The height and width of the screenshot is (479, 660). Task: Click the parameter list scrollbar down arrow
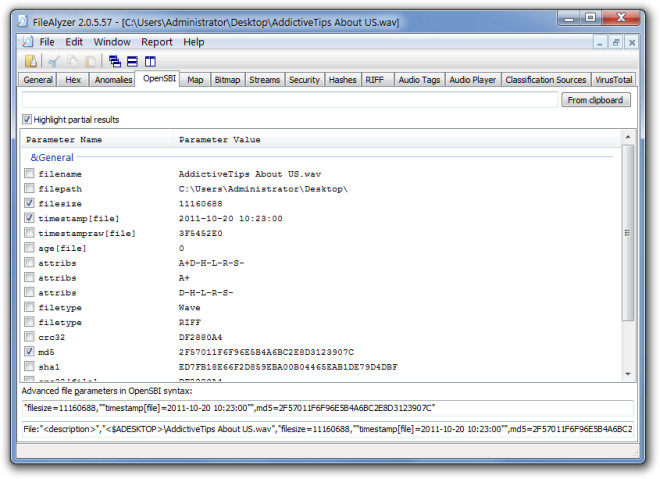pyautogui.click(x=628, y=374)
